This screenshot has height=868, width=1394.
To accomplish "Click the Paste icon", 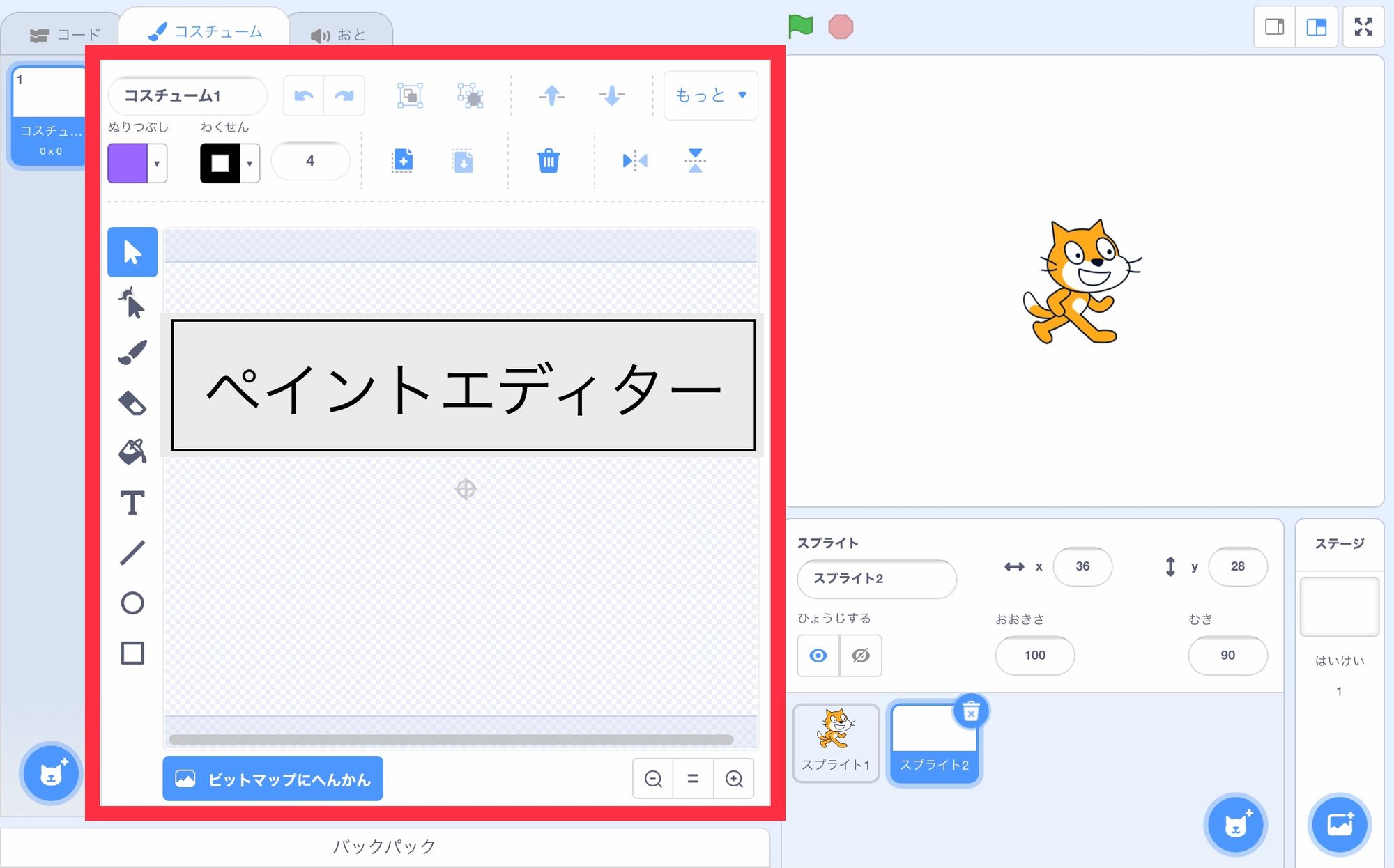I will click(463, 161).
